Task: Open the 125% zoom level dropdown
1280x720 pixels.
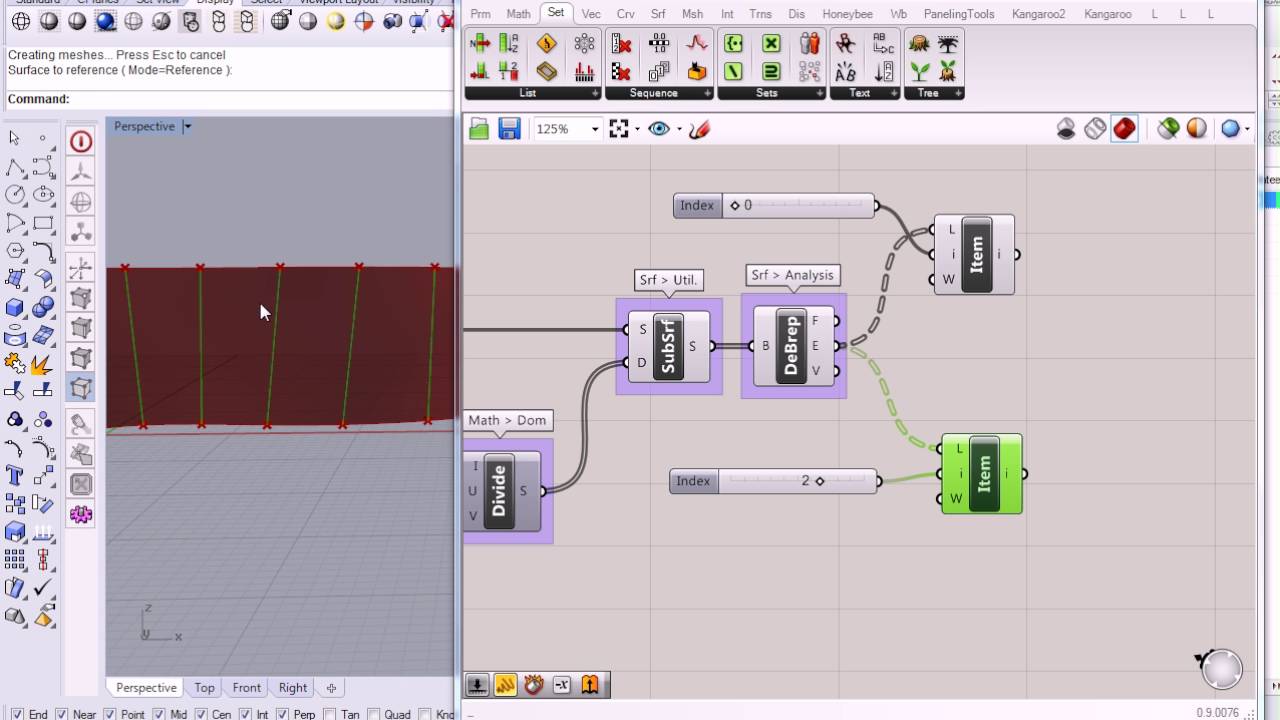Action: 595,129
